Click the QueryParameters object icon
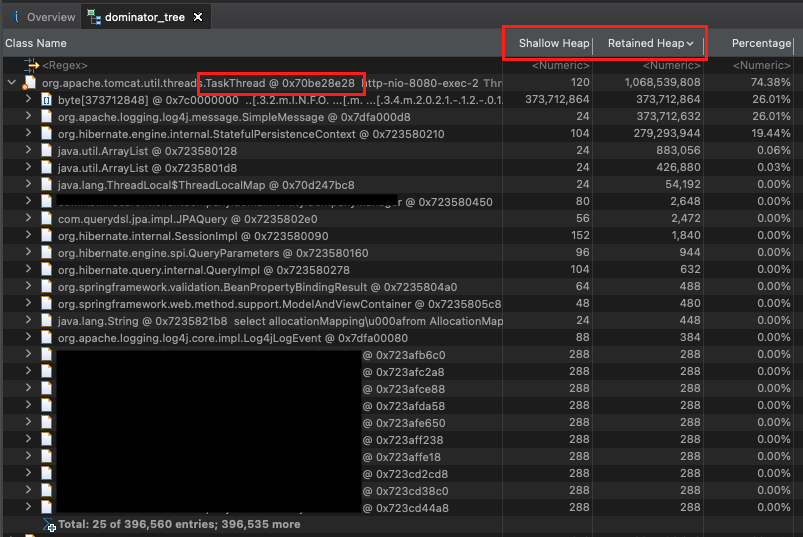Viewport: 803px width, 537px height. tap(47, 252)
